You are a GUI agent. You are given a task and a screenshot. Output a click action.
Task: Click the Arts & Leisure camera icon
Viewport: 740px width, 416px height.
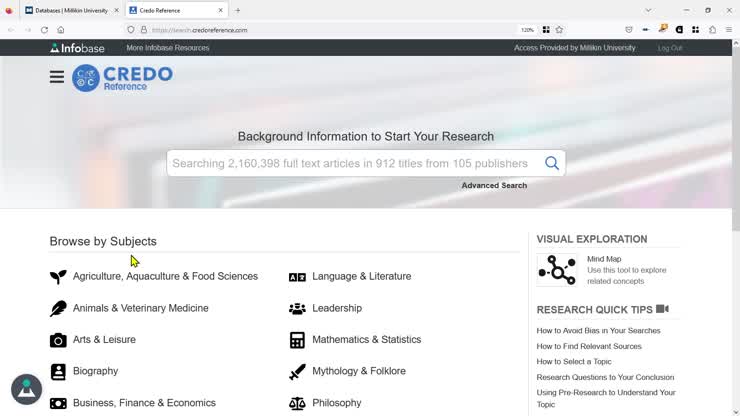click(58, 340)
